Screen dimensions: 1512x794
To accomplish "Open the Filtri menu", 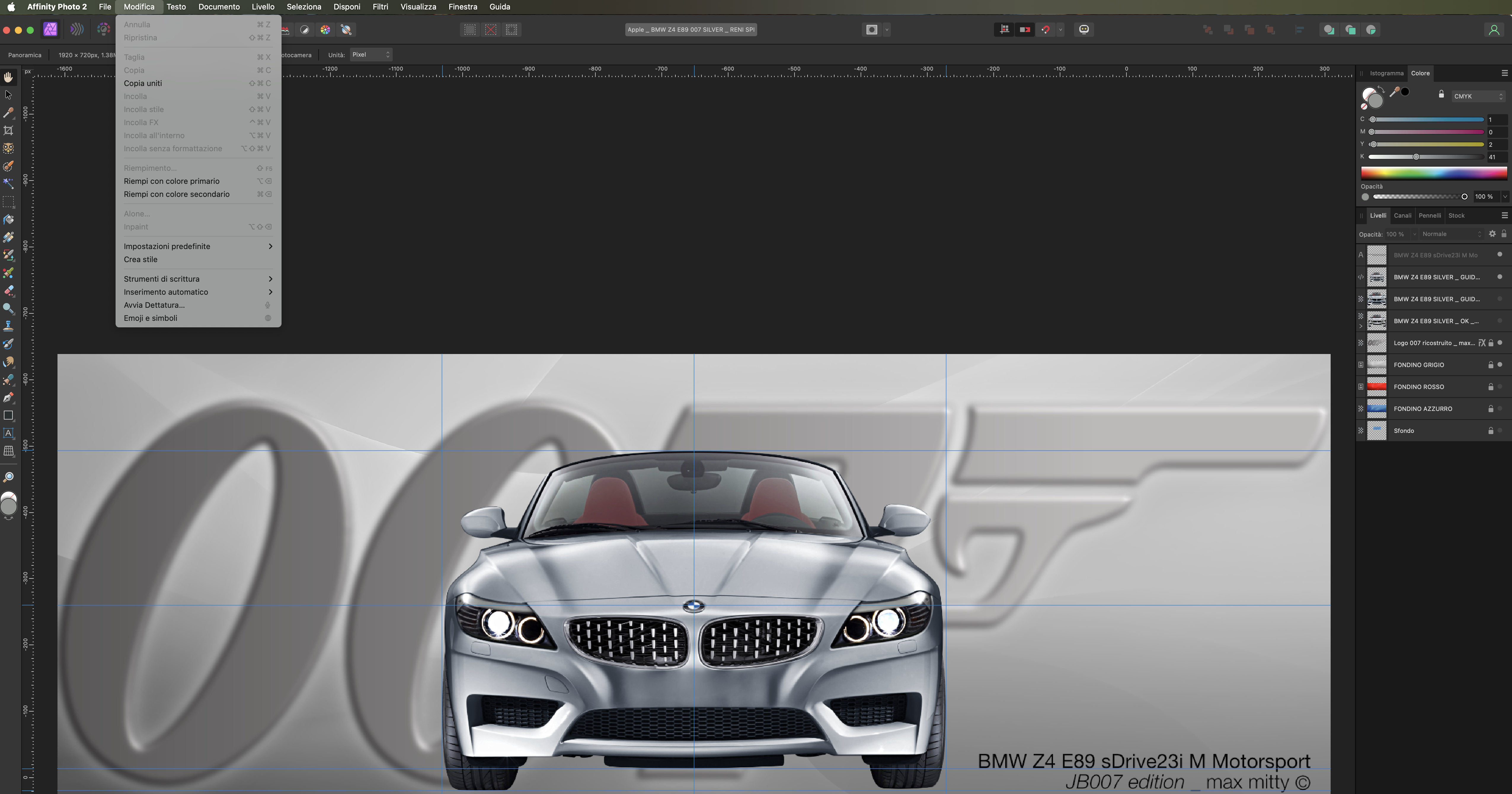I will (x=380, y=7).
